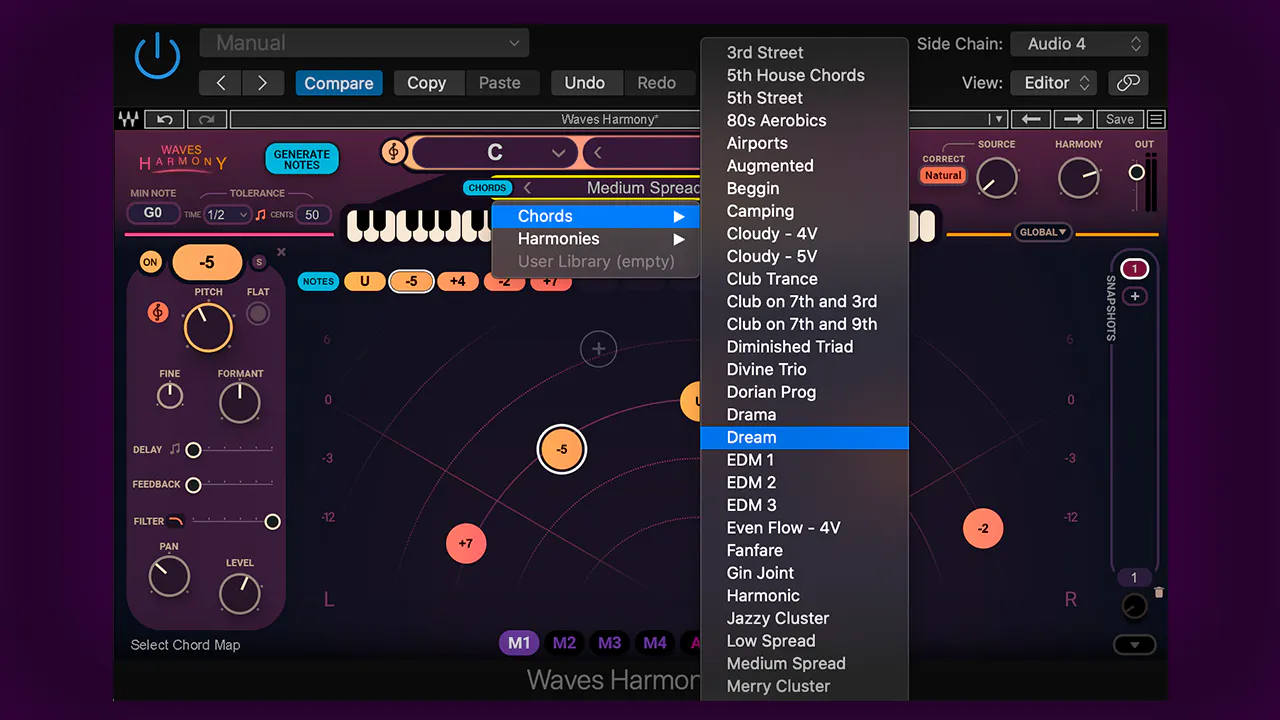Go to previous preset arrow
Screen dimensions: 1280x720
click(x=221, y=83)
